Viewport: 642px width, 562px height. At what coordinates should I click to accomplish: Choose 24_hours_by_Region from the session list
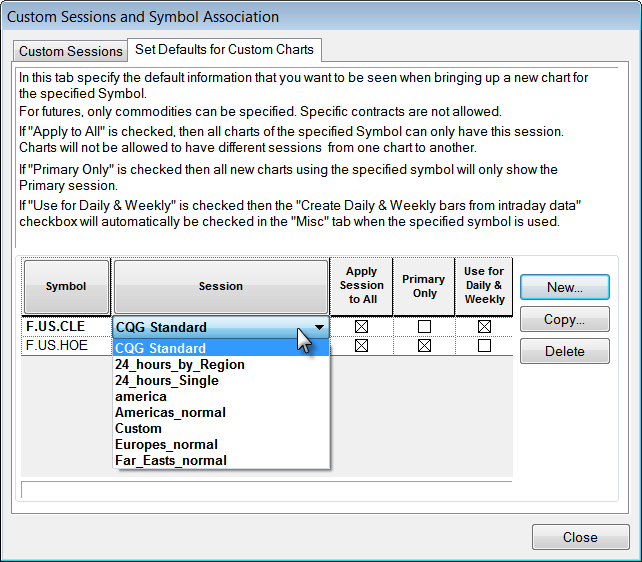point(180,364)
